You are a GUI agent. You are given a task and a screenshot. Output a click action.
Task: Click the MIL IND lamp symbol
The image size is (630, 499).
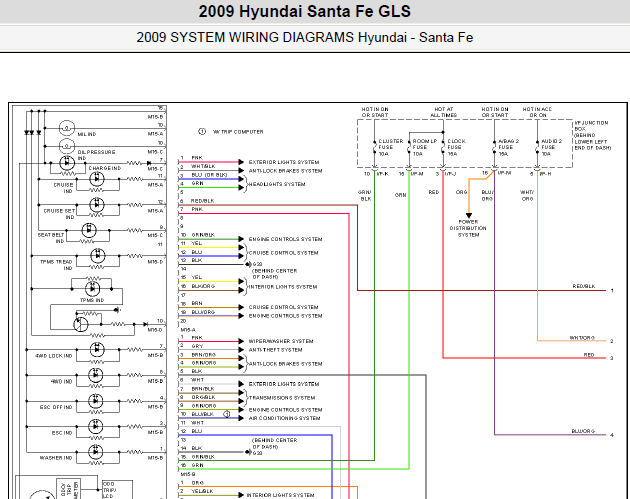point(67,128)
